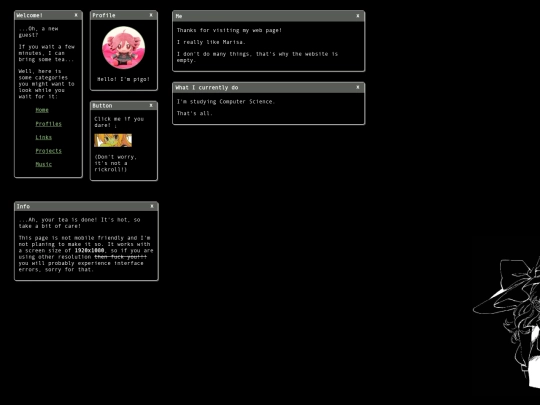Click the rickroll disclaimer text
This screenshot has height=405, width=540.
(116, 163)
